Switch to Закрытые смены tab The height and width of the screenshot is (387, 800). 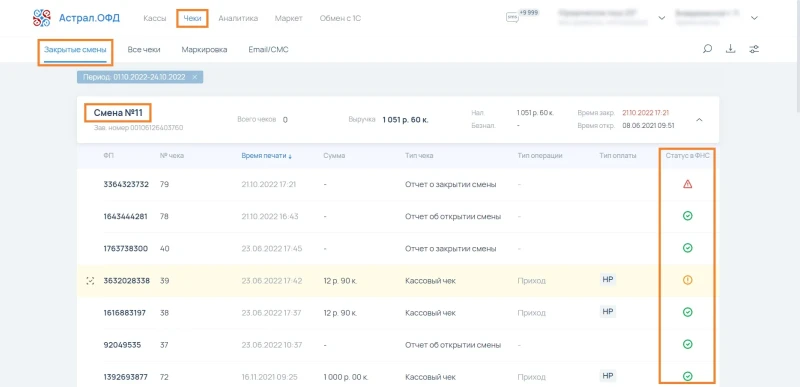[75, 50]
